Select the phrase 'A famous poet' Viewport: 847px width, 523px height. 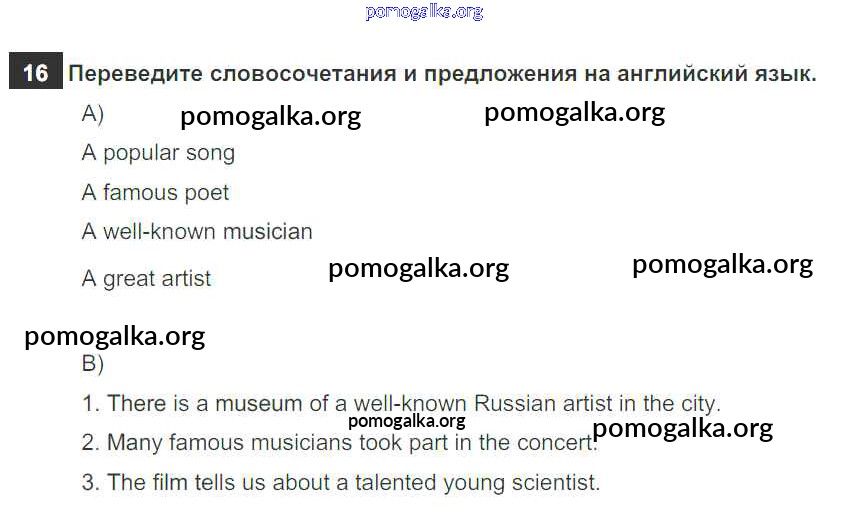click(155, 192)
